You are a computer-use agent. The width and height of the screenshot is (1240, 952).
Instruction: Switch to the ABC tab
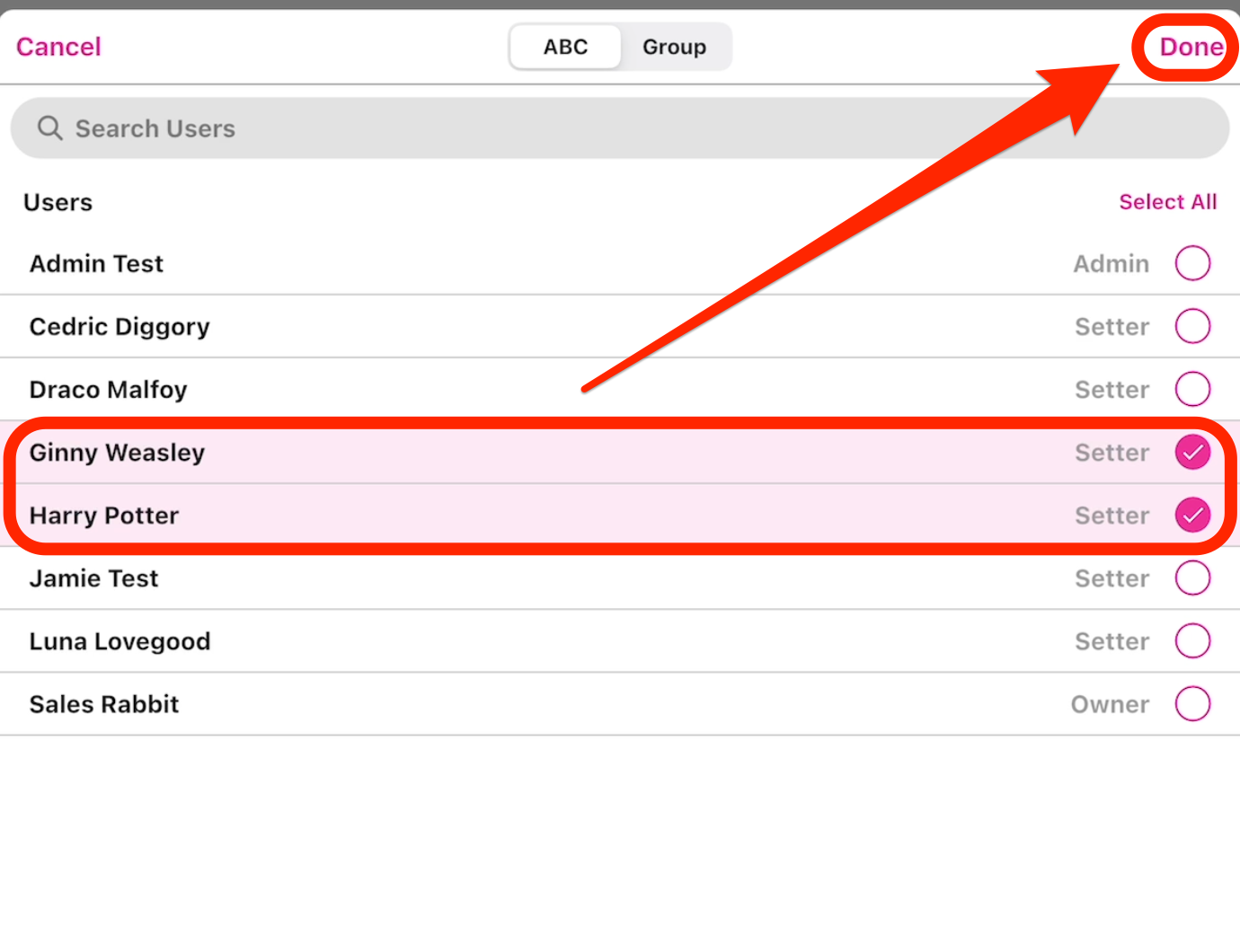click(565, 47)
